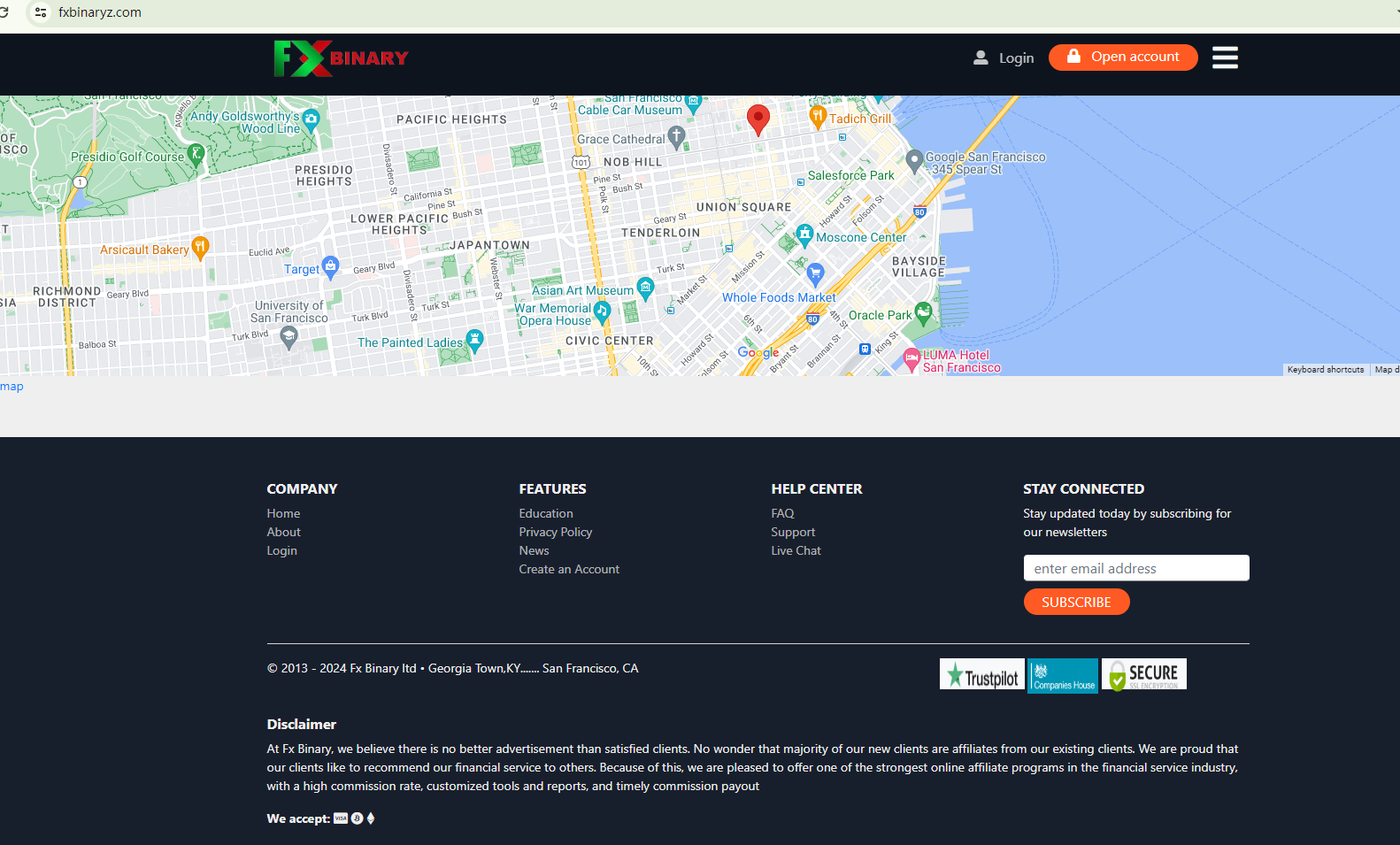Open the Support link
The image size is (1400, 845).
[x=793, y=532]
